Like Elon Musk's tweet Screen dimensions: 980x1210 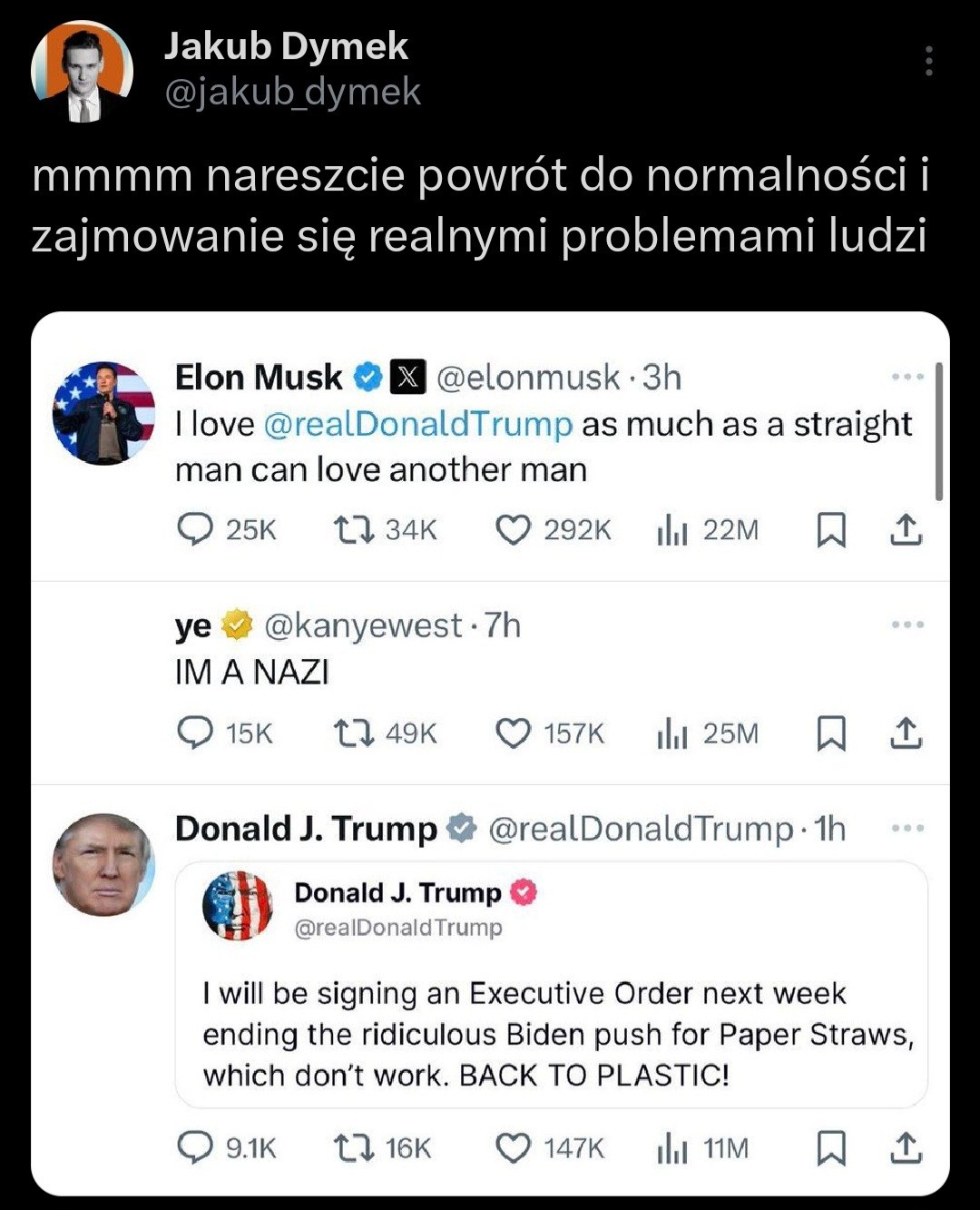point(513,529)
